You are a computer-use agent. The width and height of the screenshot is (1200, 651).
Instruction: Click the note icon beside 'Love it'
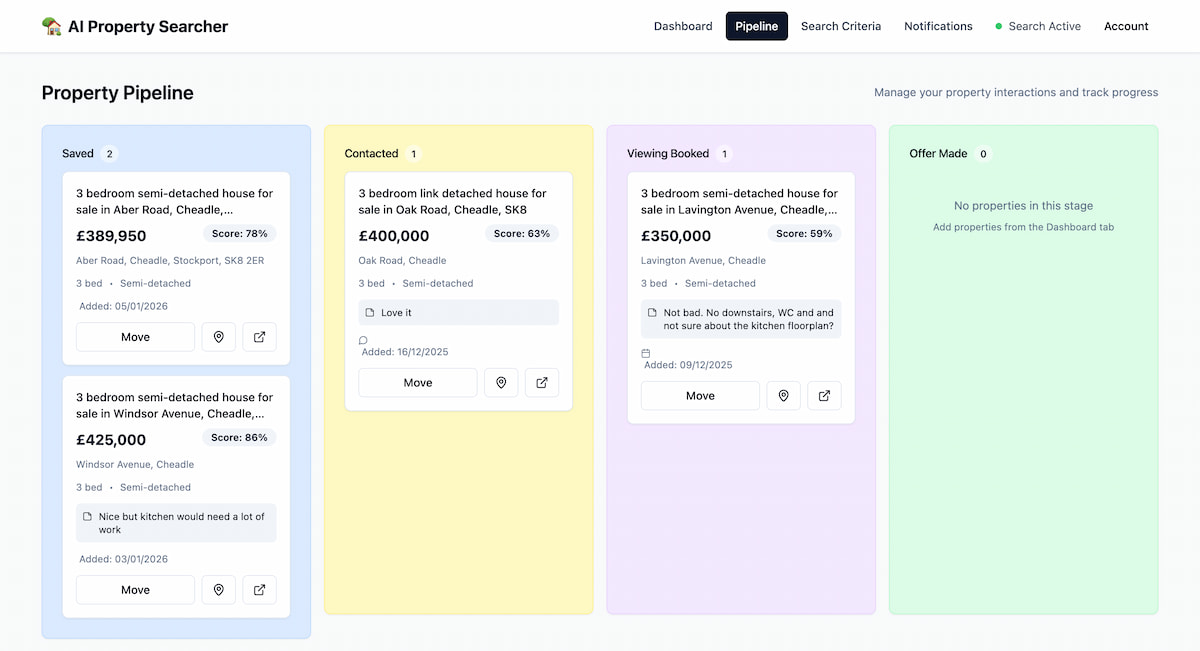369,311
